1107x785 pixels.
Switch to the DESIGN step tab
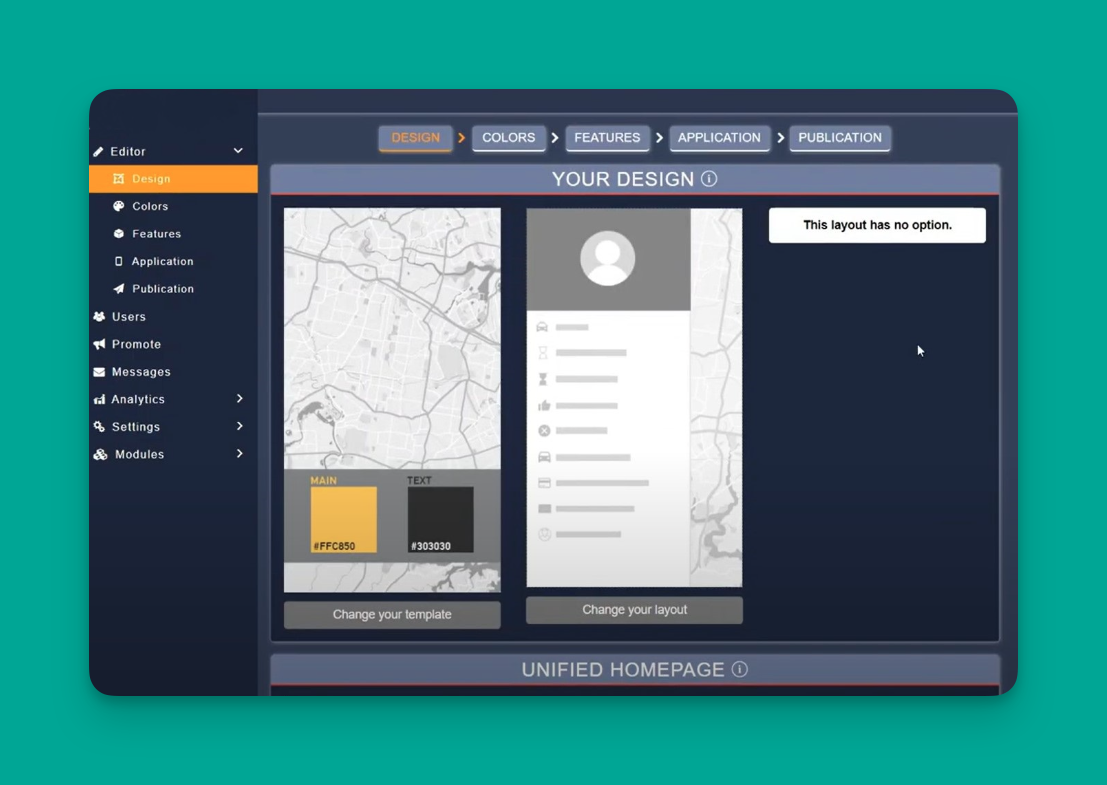416,138
